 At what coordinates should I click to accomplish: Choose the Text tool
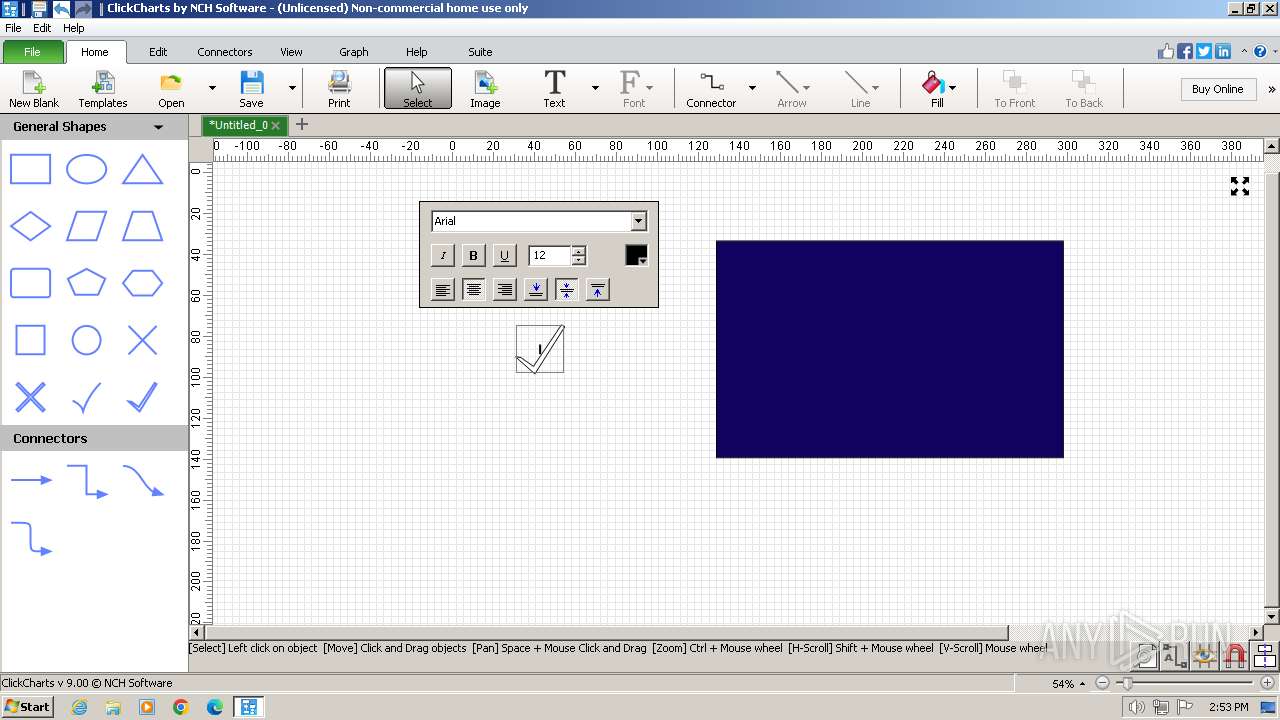(554, 89)
